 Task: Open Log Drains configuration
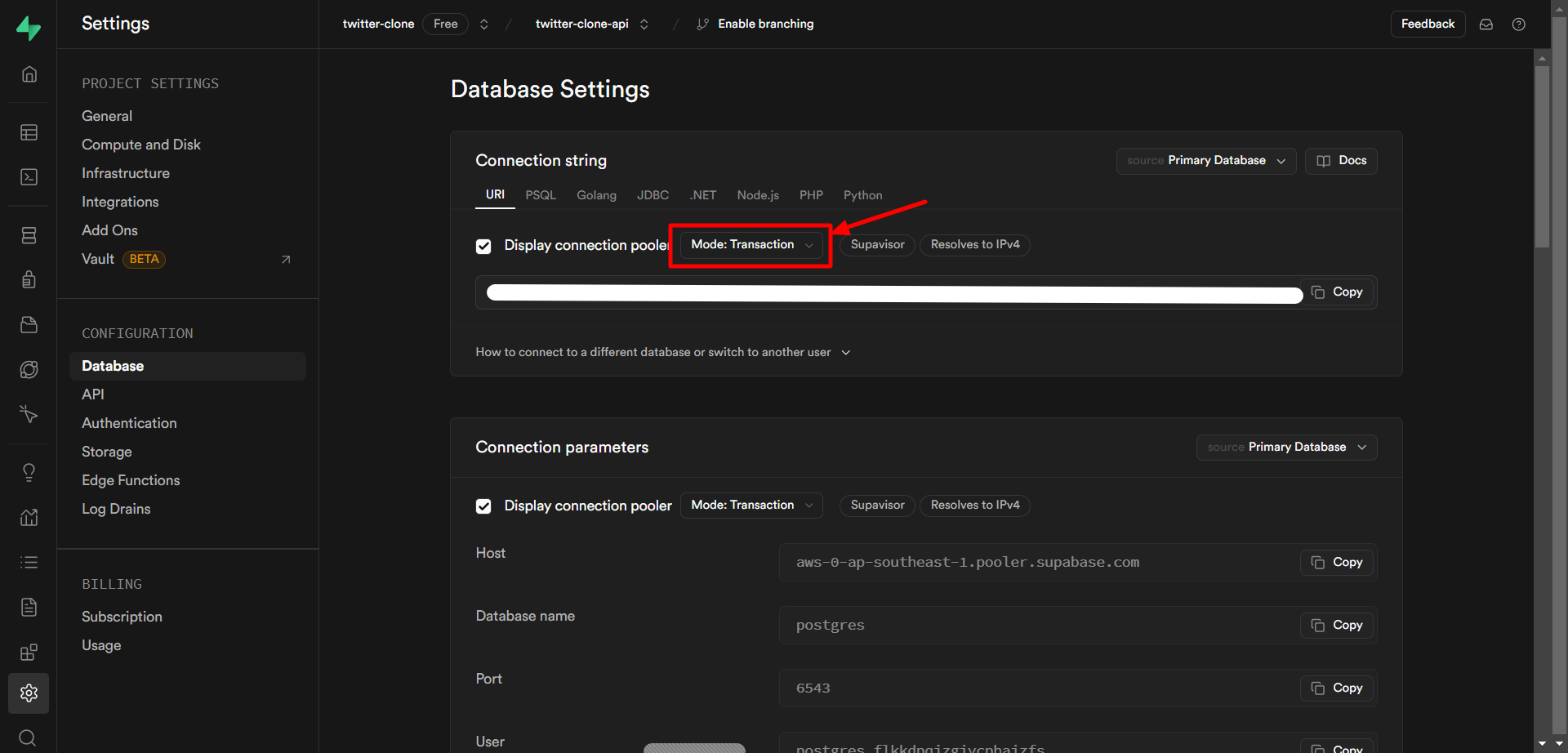click(x=116, y=509)
